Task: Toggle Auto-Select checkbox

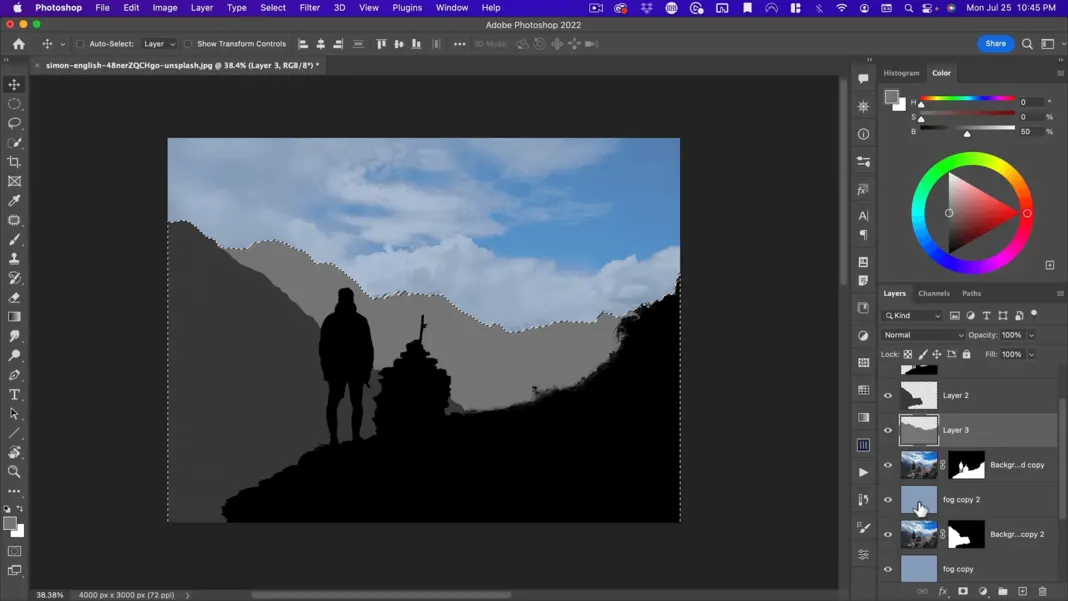Action: tap(80, 44)
